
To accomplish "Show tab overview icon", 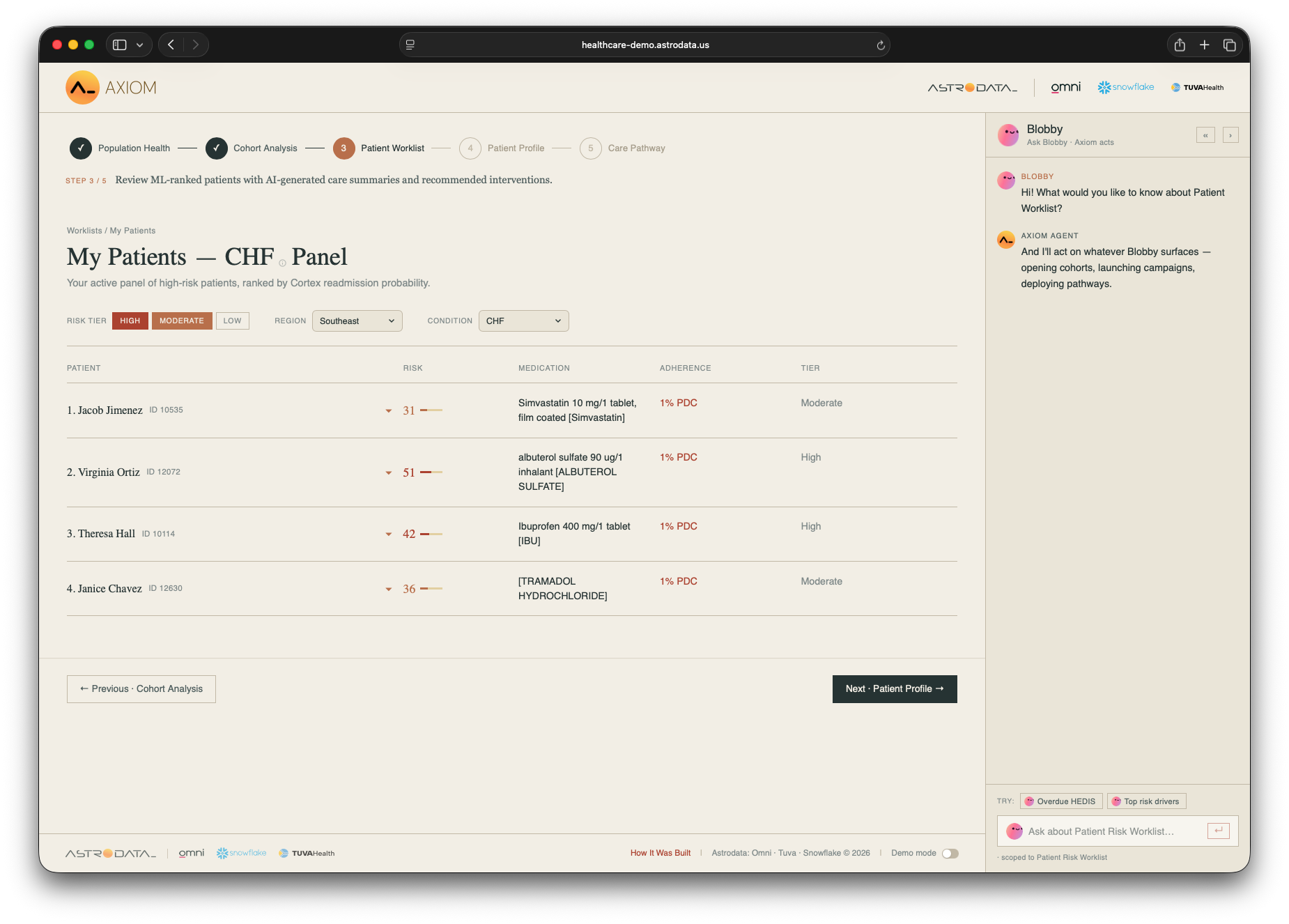I will point(1229,45).
